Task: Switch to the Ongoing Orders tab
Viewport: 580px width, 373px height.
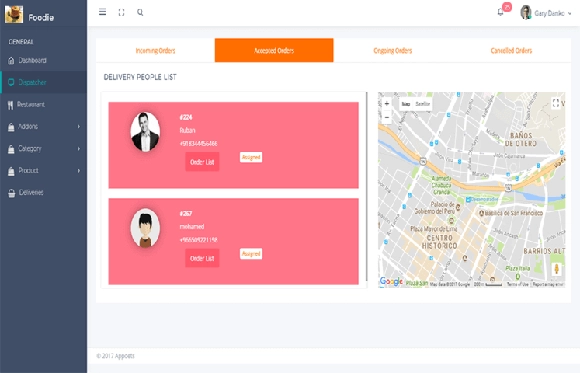Action: (x=393, y=50)
